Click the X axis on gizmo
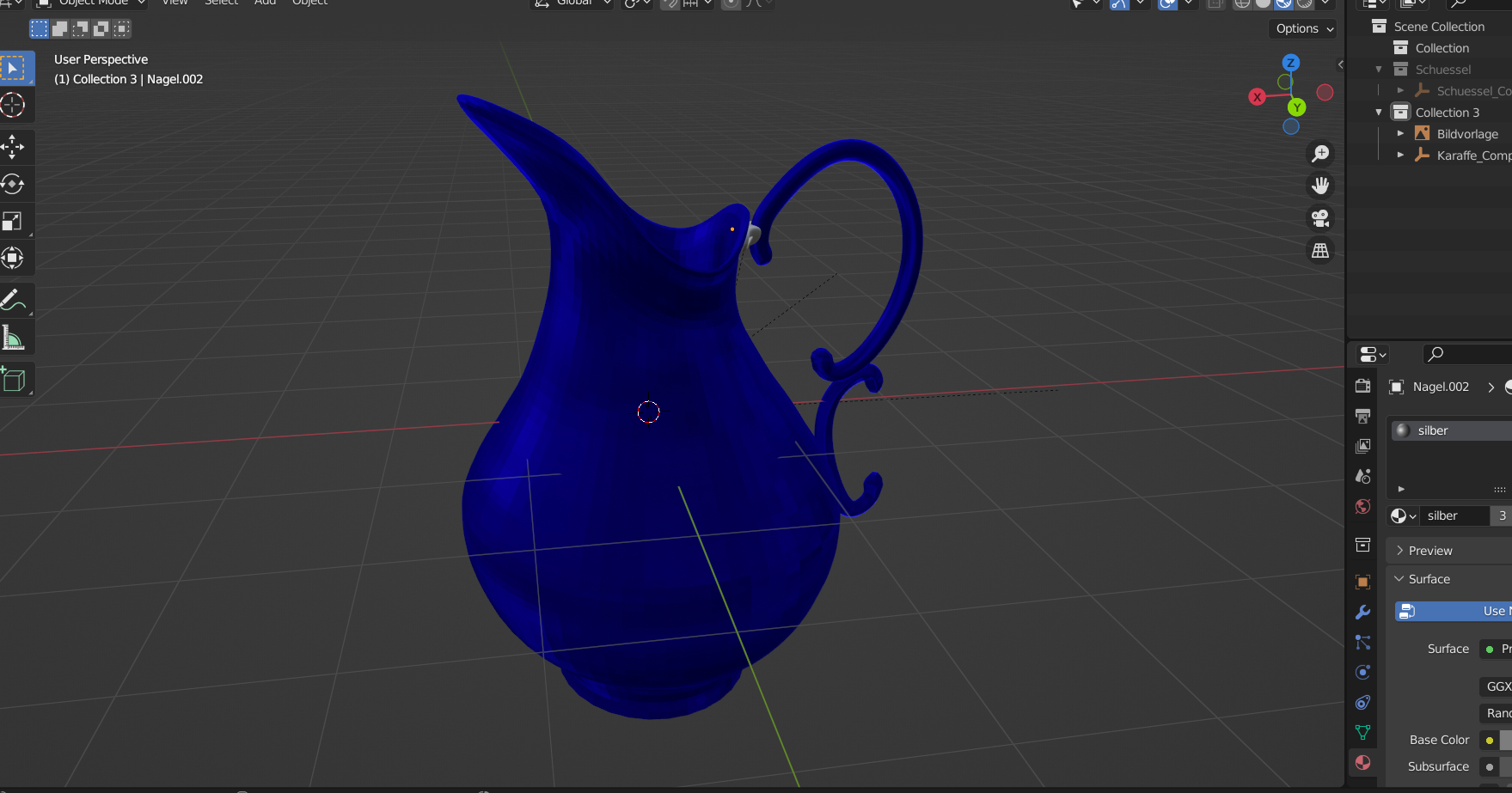Screen dimensions: 1512x793 point(1257,97)
